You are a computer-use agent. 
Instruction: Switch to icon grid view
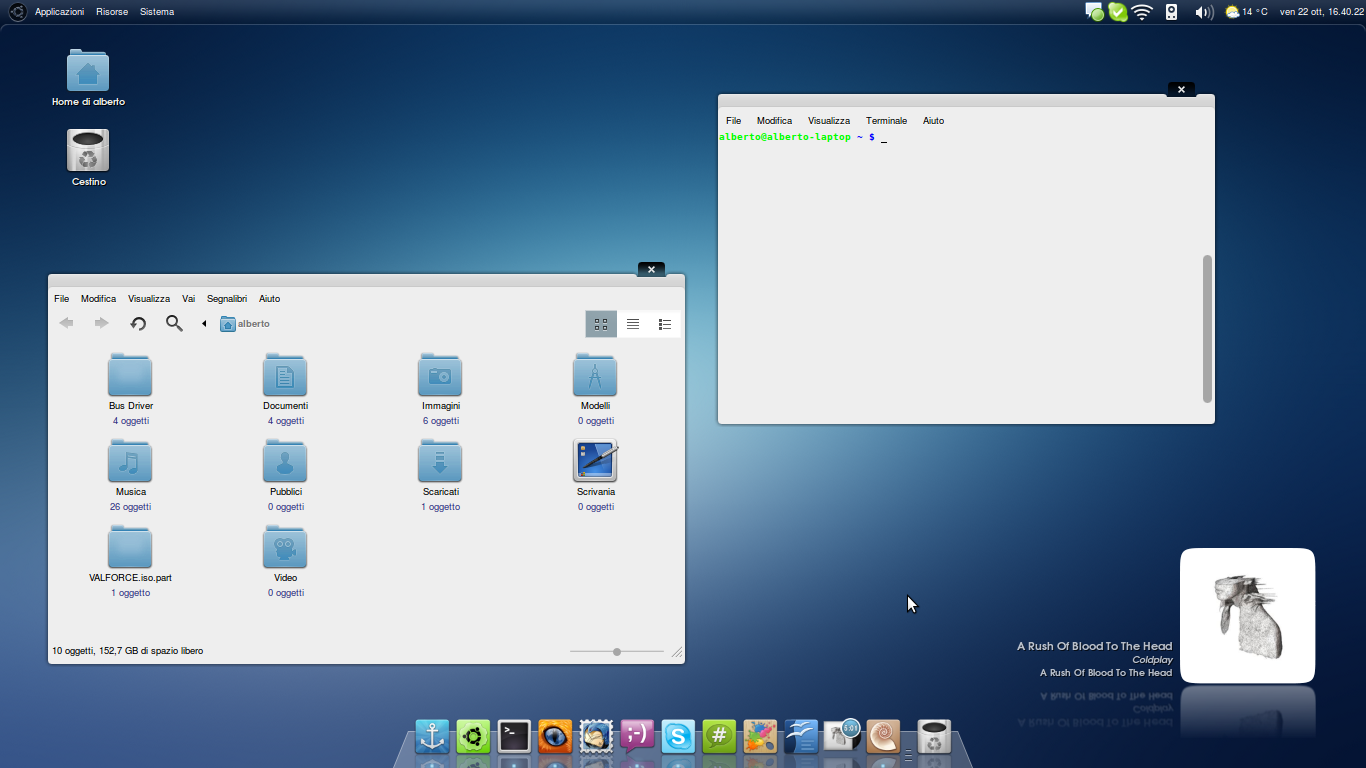601,324
